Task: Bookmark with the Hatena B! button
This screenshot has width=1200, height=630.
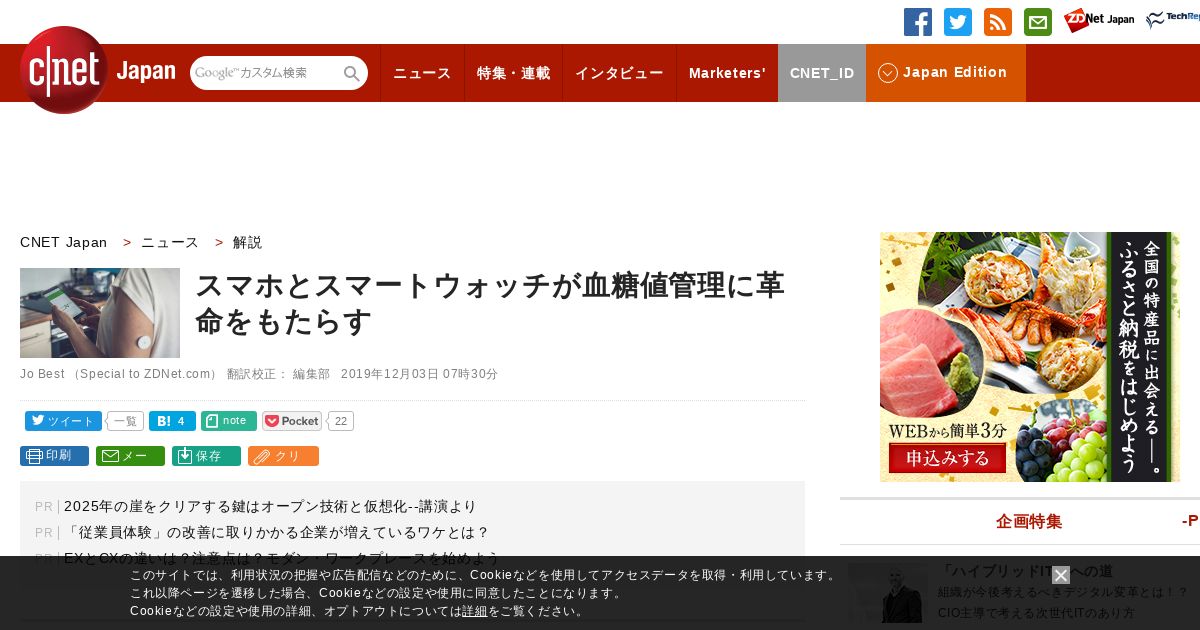Action: click(x=172, y=421)
